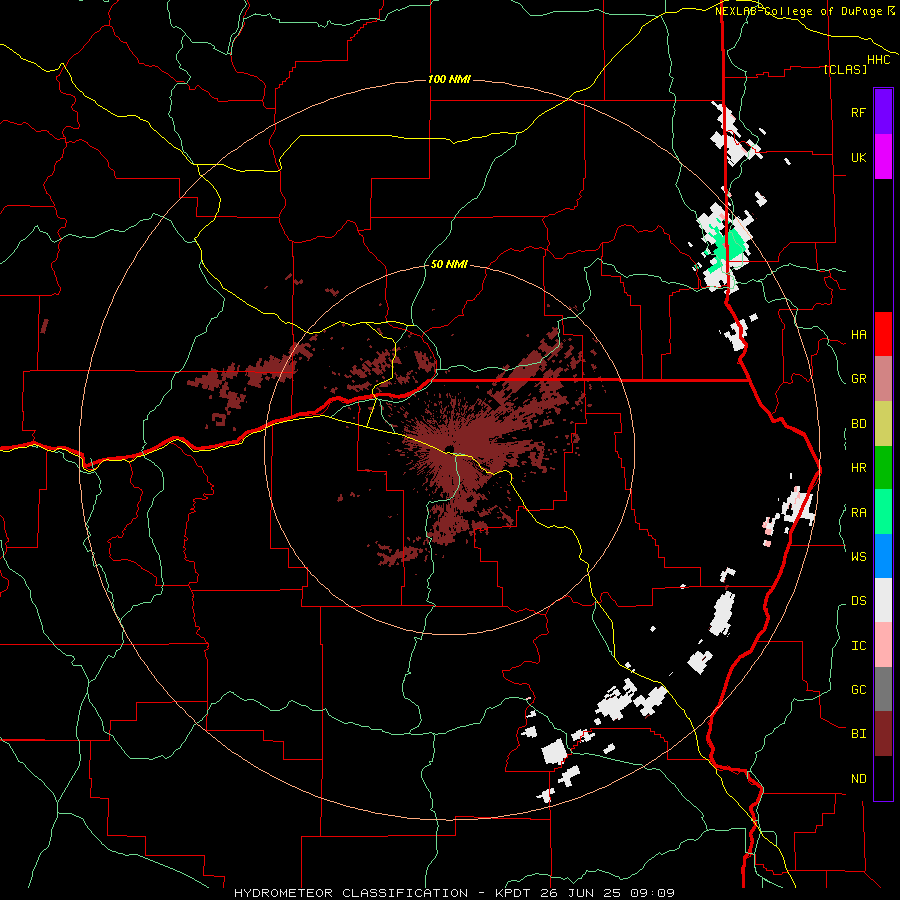Click the BD yellow legend swatch
Viewport: 900px width, 900px height.
pos(883,424)
